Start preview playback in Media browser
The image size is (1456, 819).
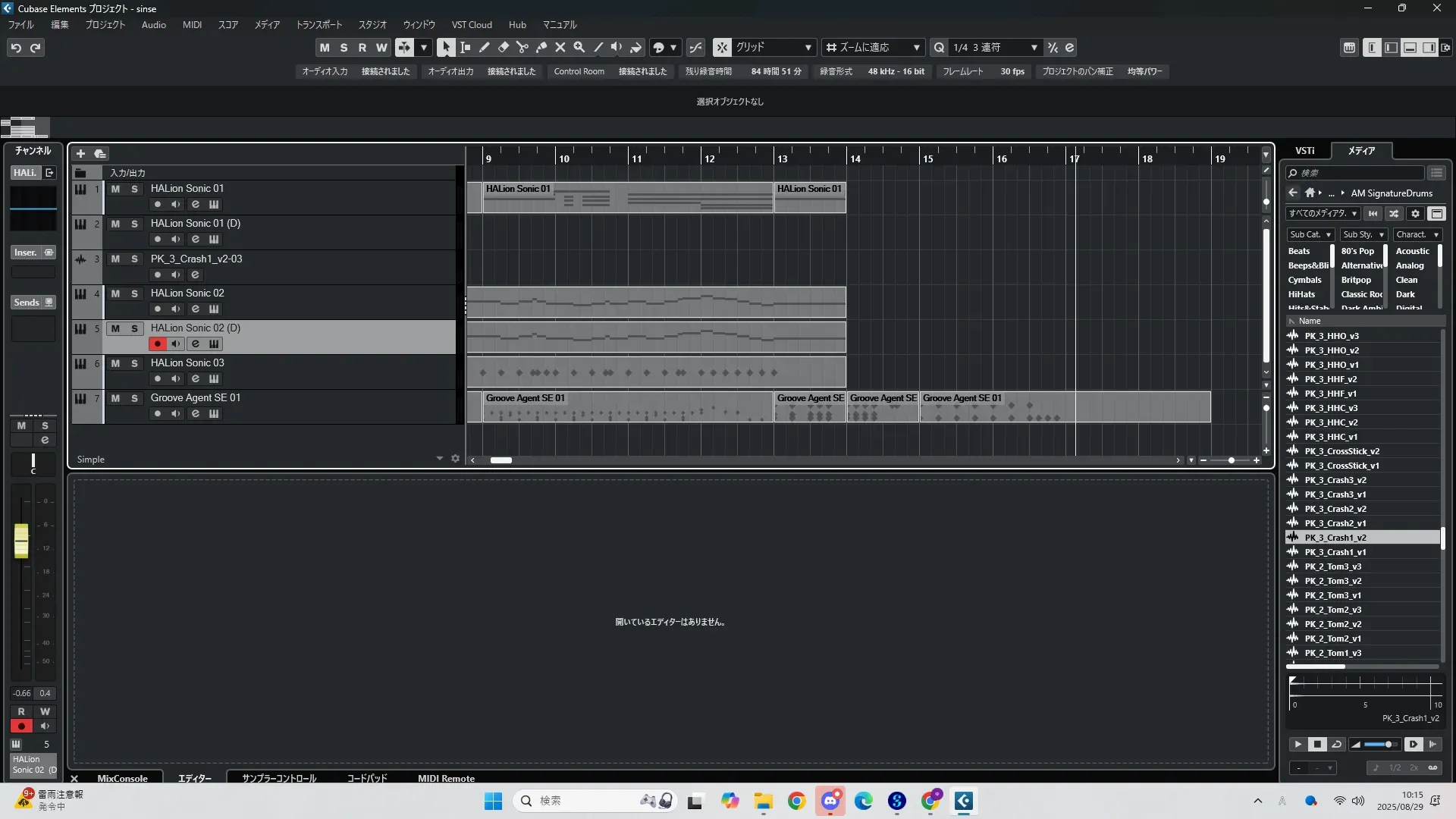1298,745
